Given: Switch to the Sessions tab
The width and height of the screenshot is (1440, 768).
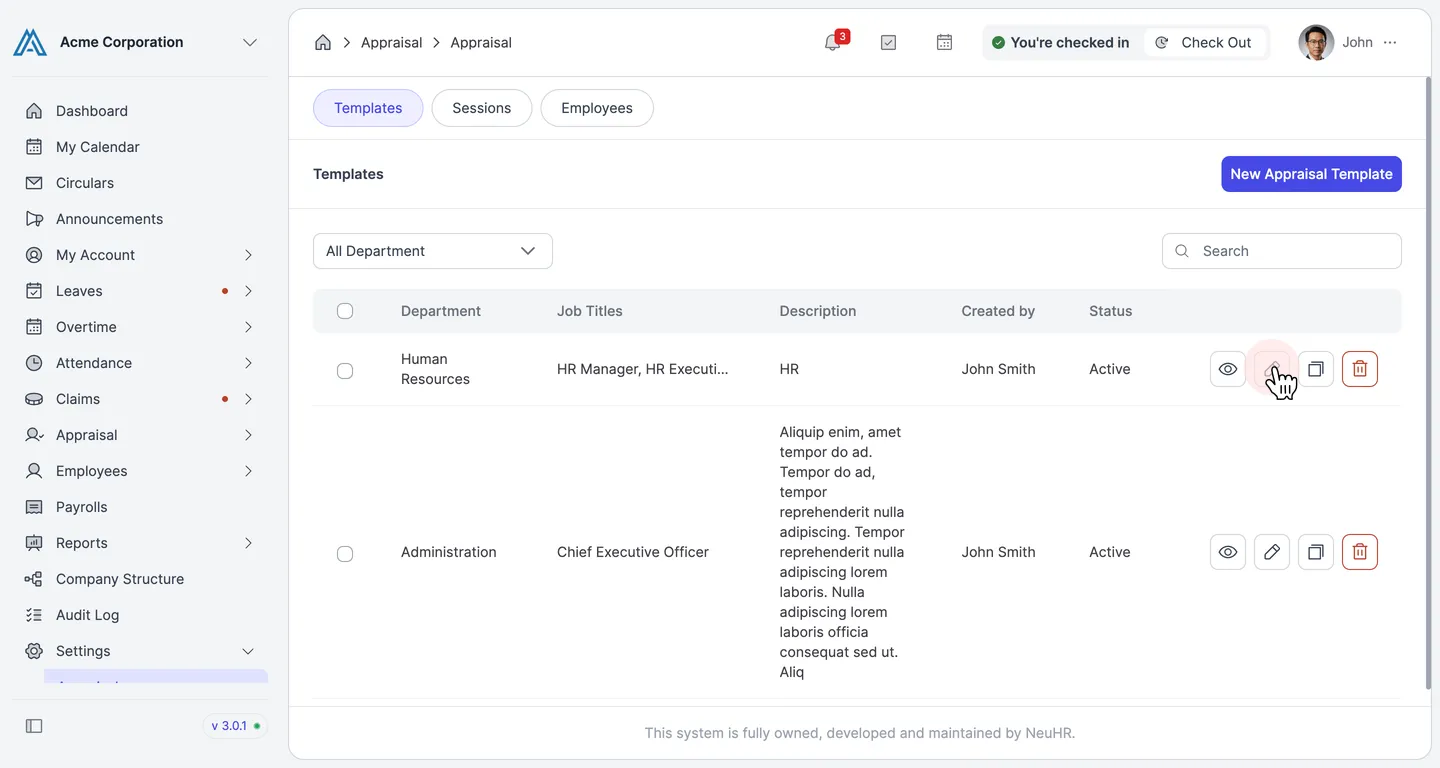Looking at the screenshot, I should point(481,108).
